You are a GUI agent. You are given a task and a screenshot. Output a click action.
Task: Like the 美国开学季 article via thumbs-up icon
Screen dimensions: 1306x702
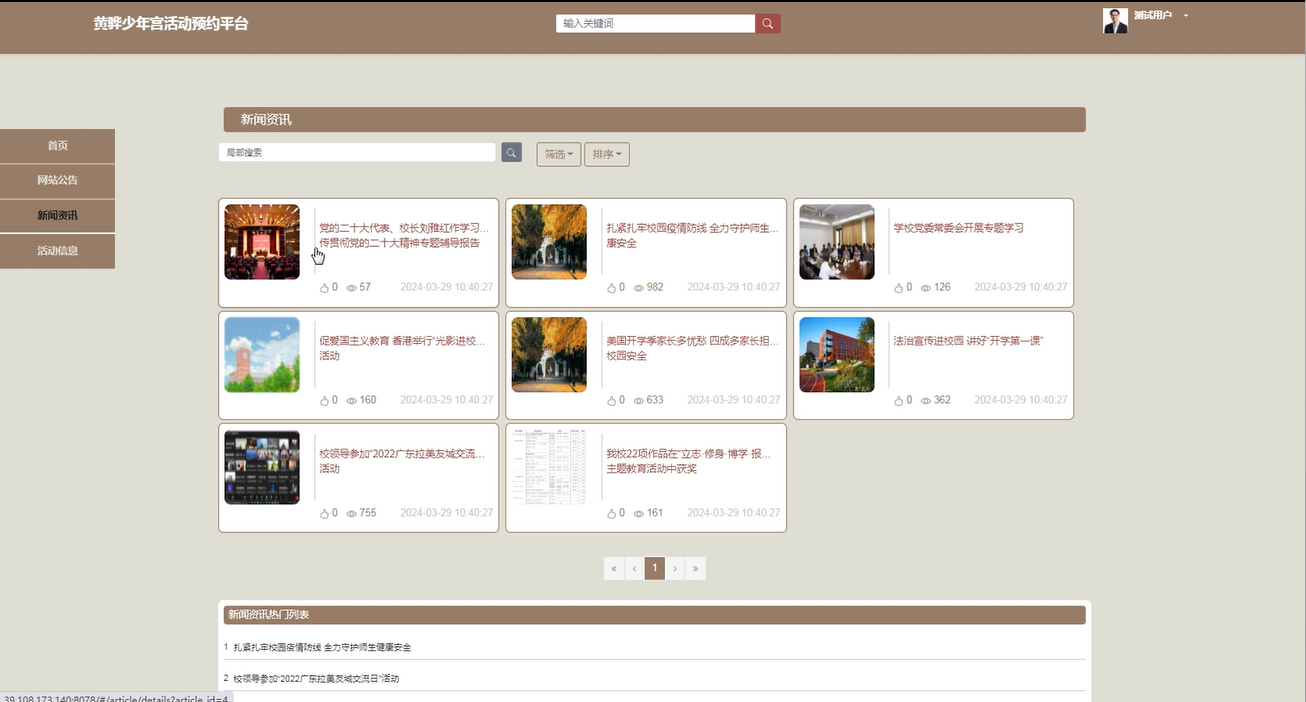coord(611,400)
